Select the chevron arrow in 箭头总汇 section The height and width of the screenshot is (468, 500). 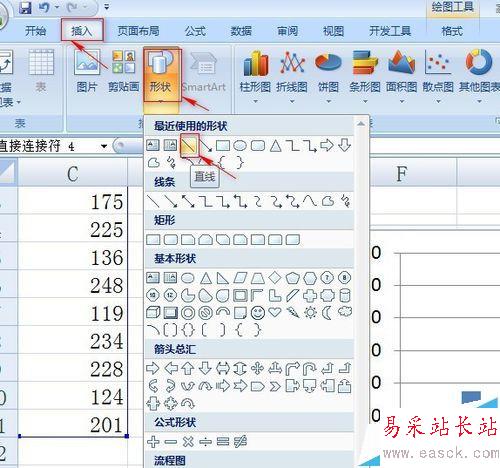(x=275, y=386)
